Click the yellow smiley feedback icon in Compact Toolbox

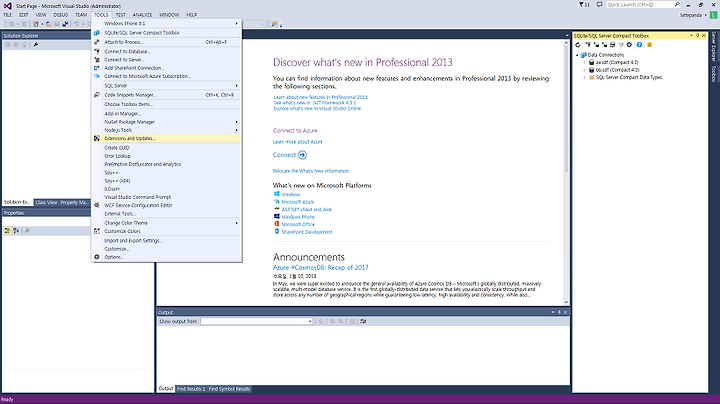coord(649,45)
